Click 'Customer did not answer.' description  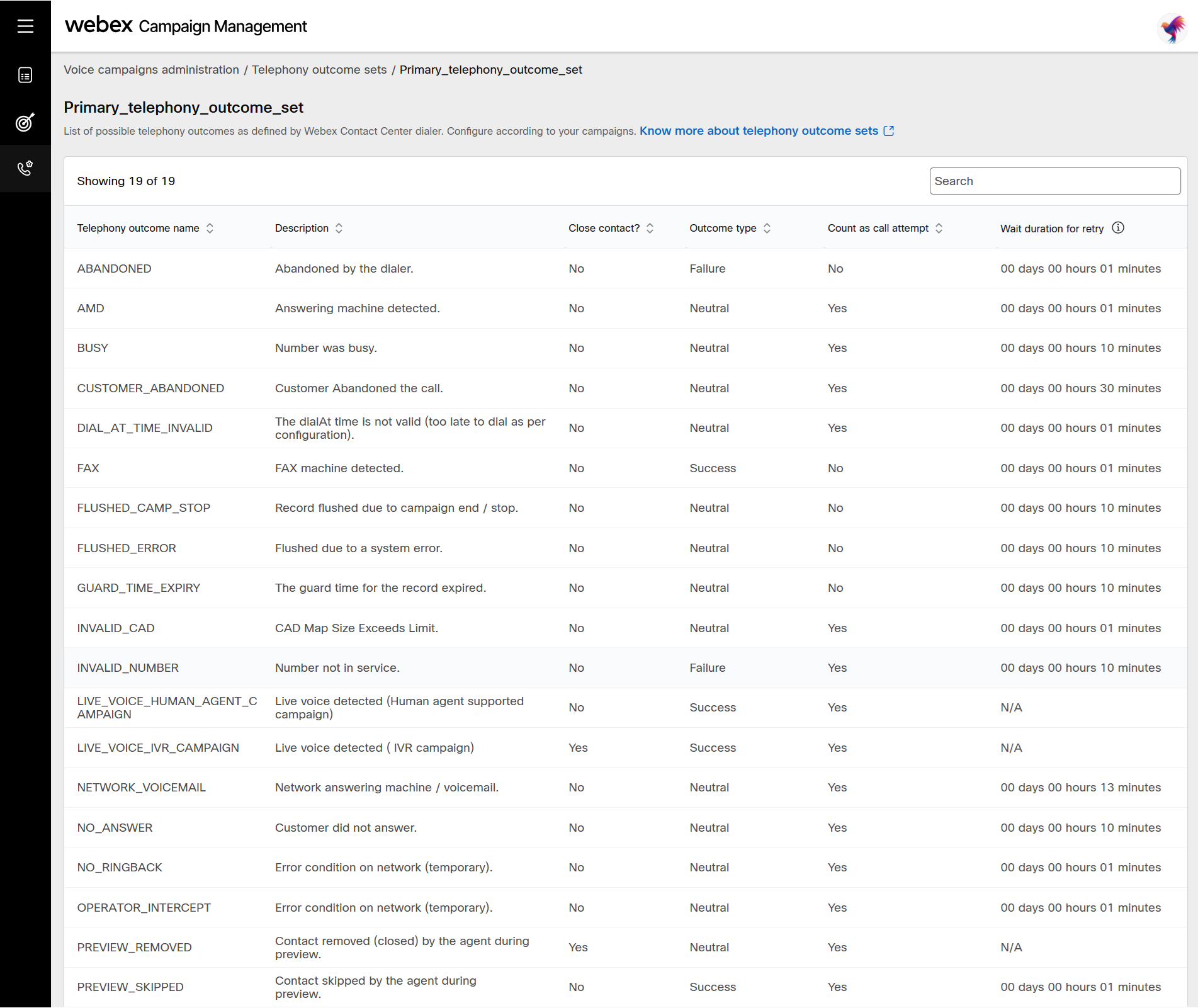[x=346, y=828]
